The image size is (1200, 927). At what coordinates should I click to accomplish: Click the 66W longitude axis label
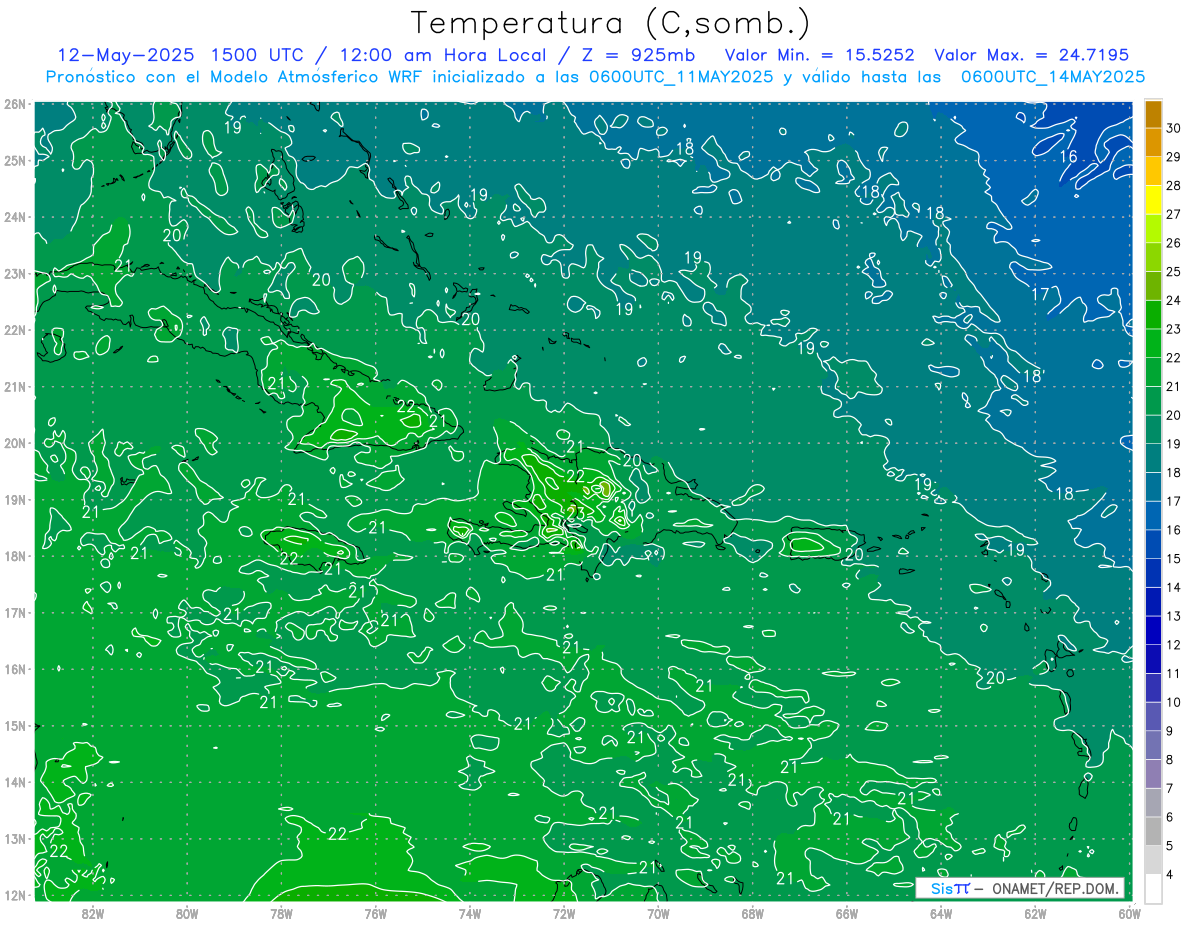(x=847, y=913)
